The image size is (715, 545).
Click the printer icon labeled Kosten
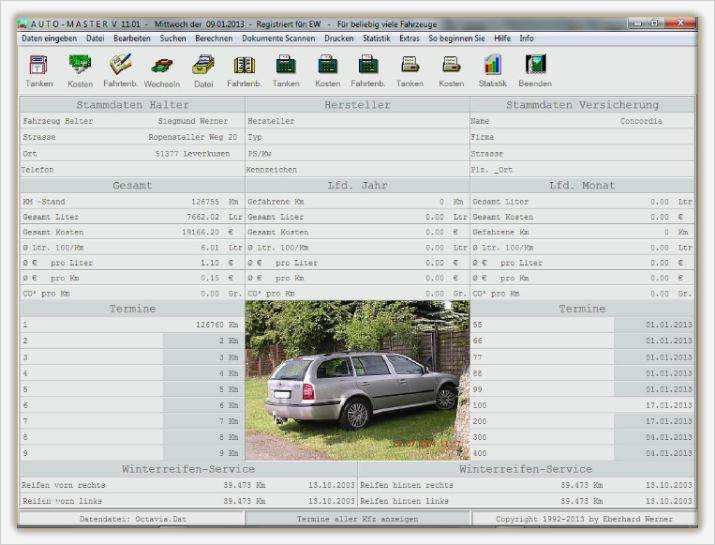click(451, 66)
